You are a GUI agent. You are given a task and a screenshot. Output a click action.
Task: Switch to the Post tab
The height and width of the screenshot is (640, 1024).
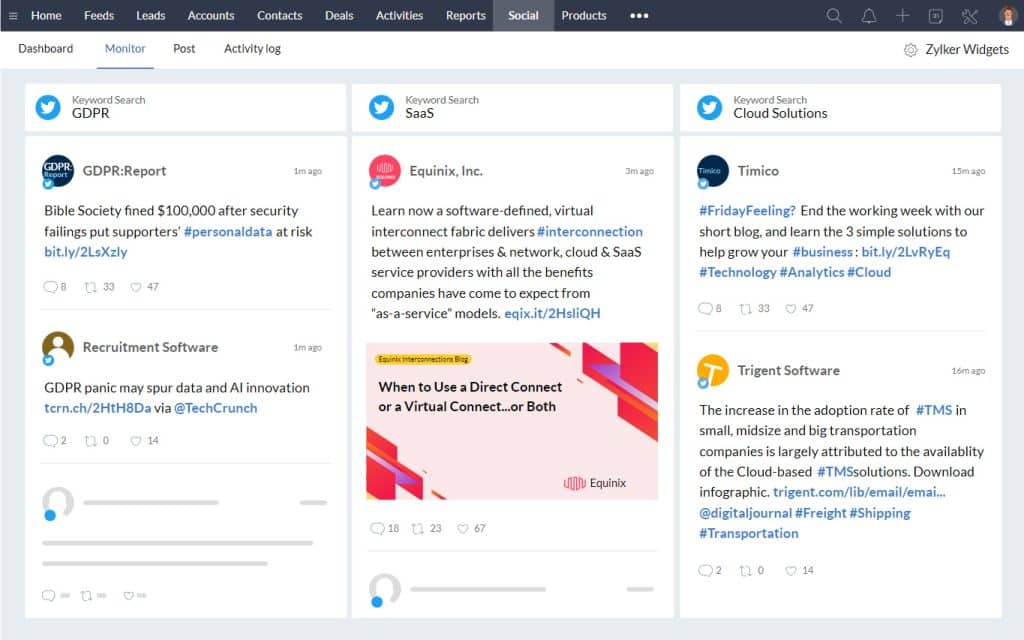coord(184,48)
